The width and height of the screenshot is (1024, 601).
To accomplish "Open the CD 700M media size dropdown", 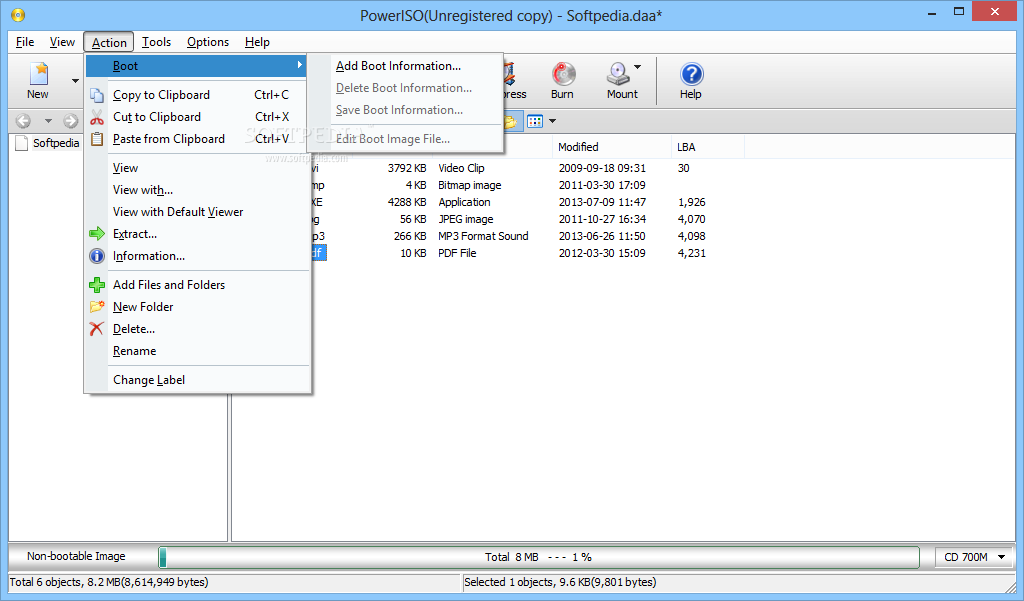I will pyautogui.click(x=974, y=557).
